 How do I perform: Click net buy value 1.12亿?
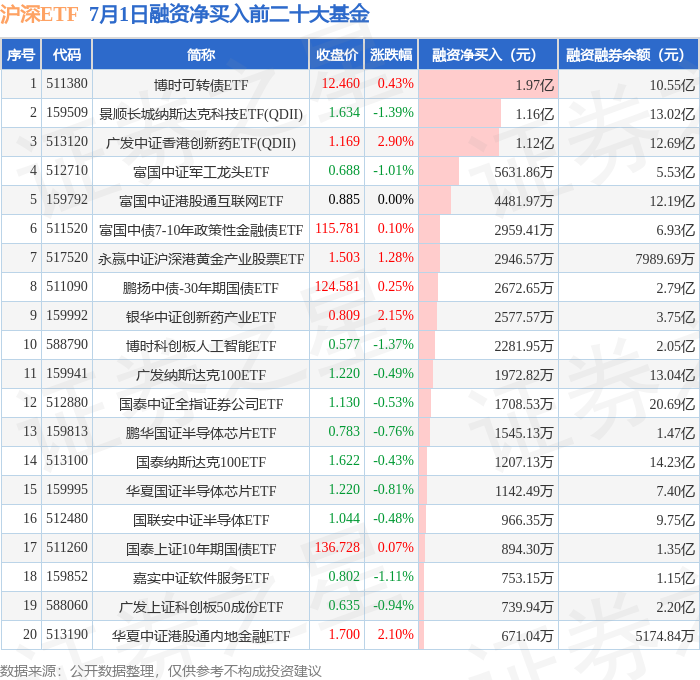(535, 143)
